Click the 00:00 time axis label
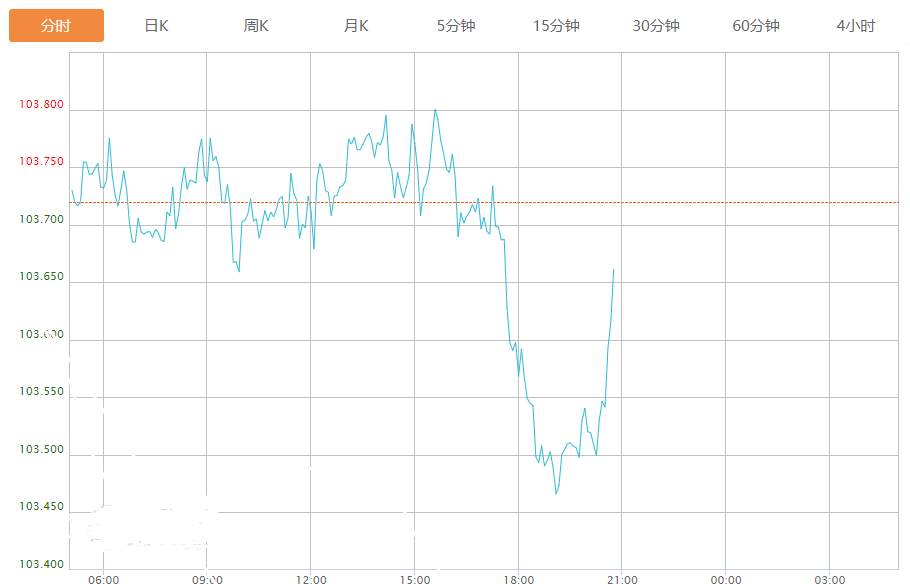This screenshot has height=584, width=910. point(726,579)
